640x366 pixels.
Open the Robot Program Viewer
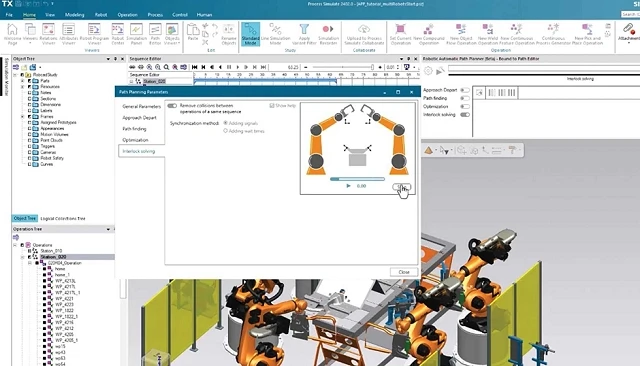tap(94, 34)
